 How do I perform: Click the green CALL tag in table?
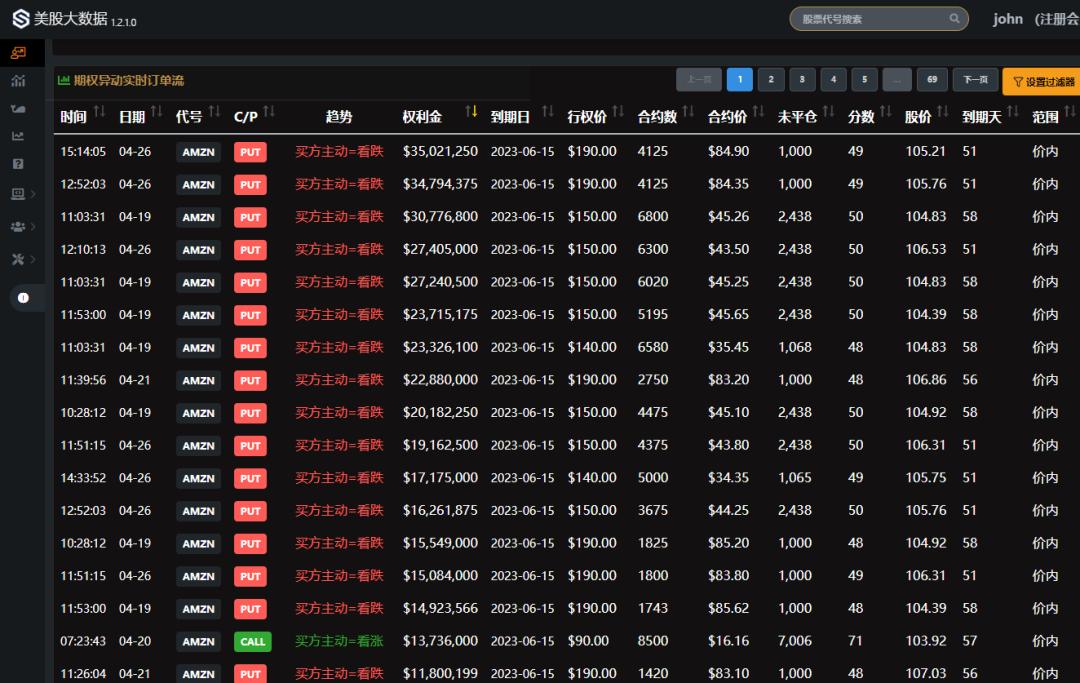point(253,642)
